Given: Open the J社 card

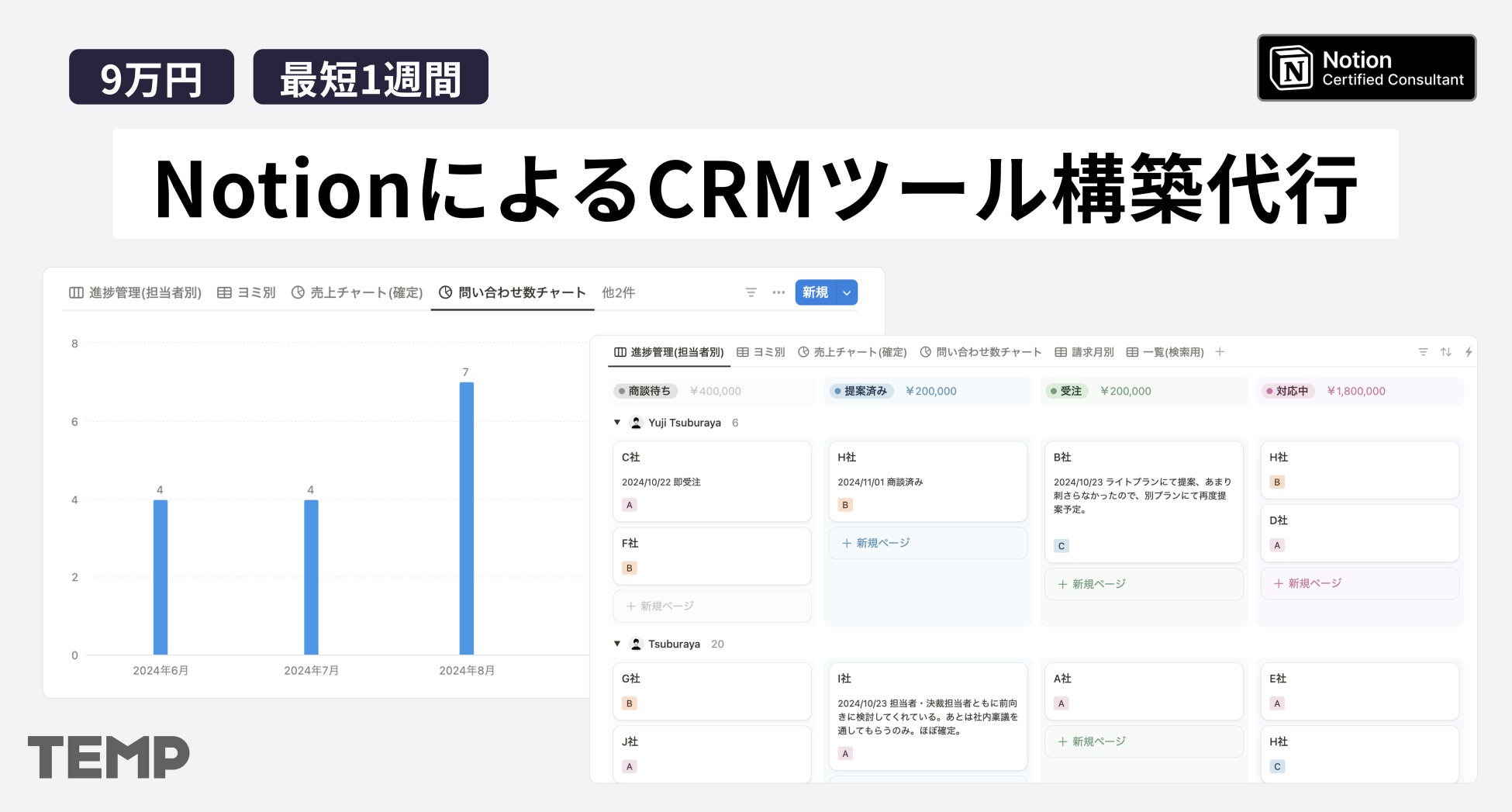Looking at the screenshot, I should click(712, 755).
